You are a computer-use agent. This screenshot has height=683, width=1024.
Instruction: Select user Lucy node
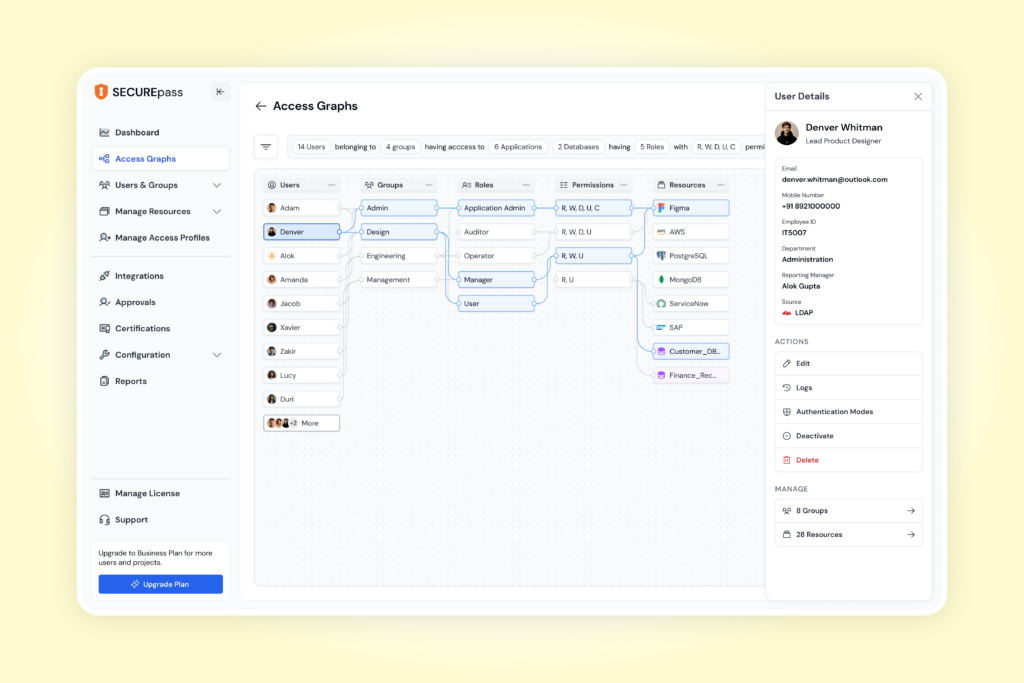pos(302,375)
